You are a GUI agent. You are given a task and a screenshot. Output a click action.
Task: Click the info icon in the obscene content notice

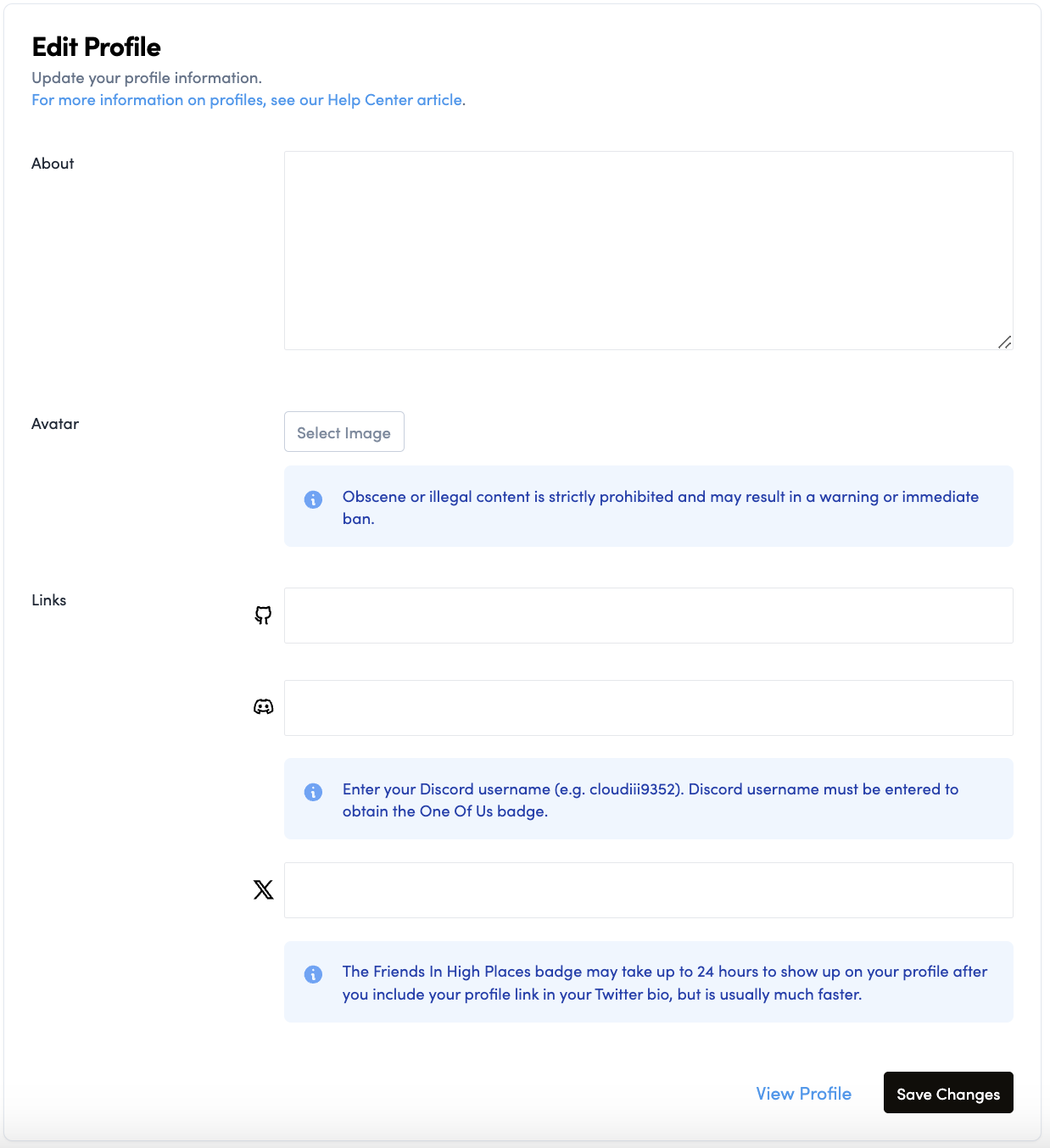313,499
